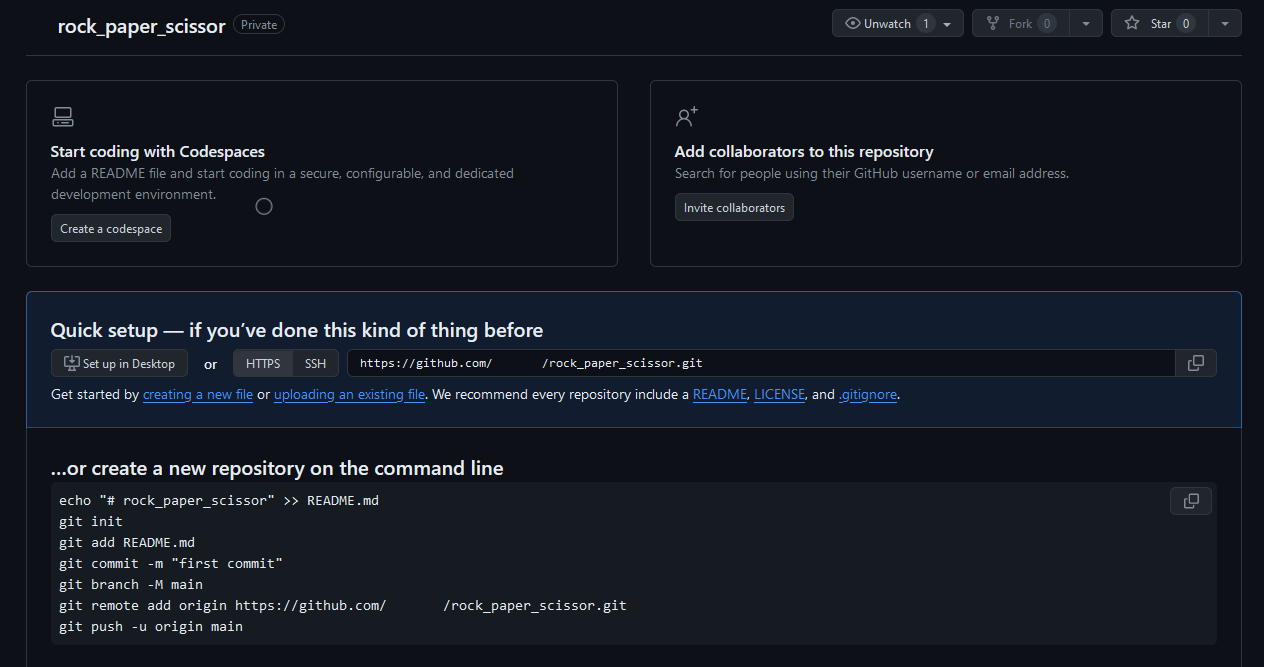The width and height of the screenshot is (1264, 667).
Task: Click the Star count badge
Action: (1186, 23)
